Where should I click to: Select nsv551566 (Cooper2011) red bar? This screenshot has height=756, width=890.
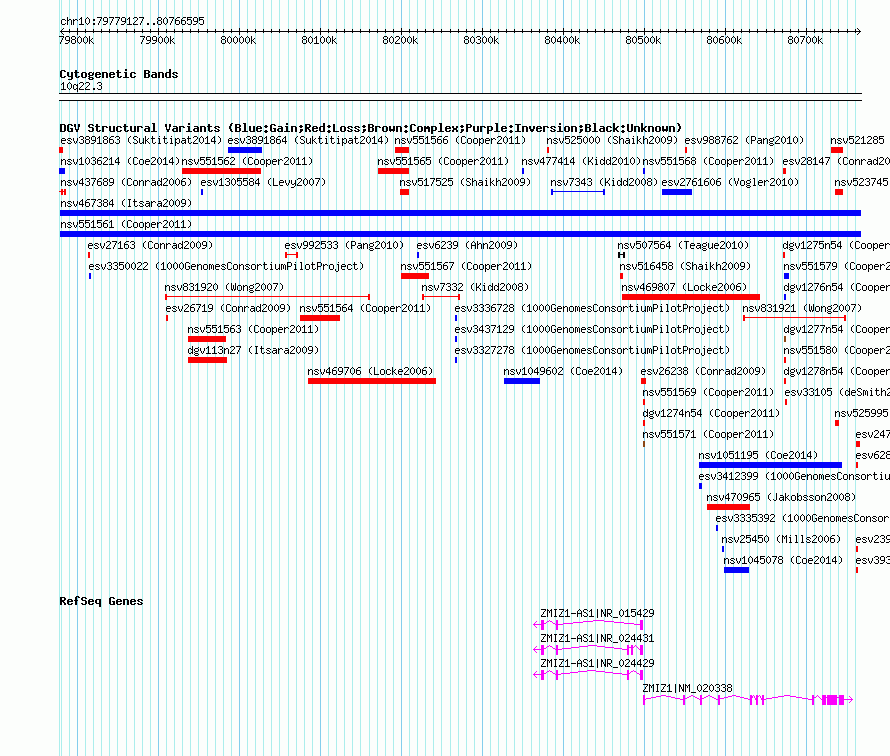click(402, 150)
